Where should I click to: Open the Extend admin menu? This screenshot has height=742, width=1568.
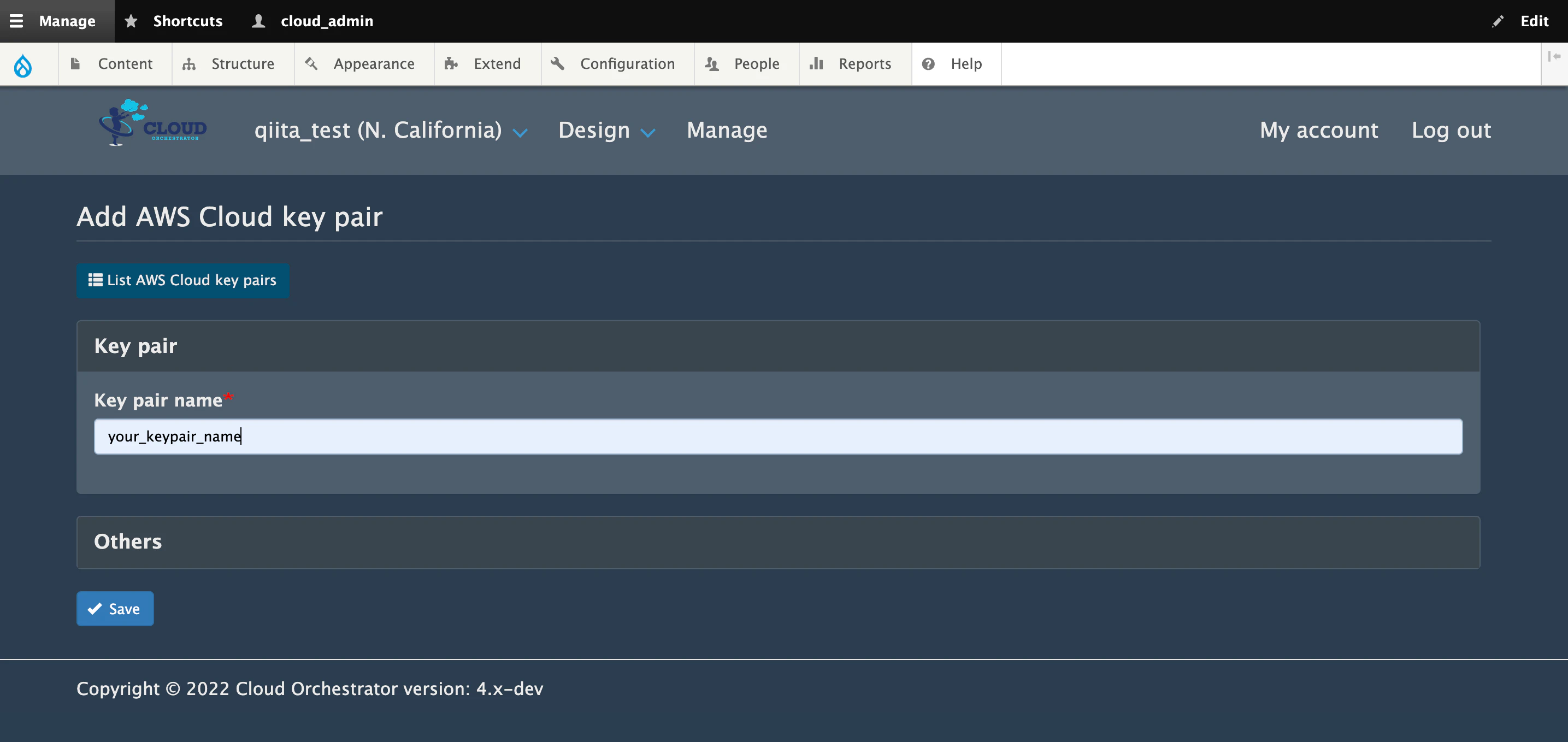tap(487, 64)
